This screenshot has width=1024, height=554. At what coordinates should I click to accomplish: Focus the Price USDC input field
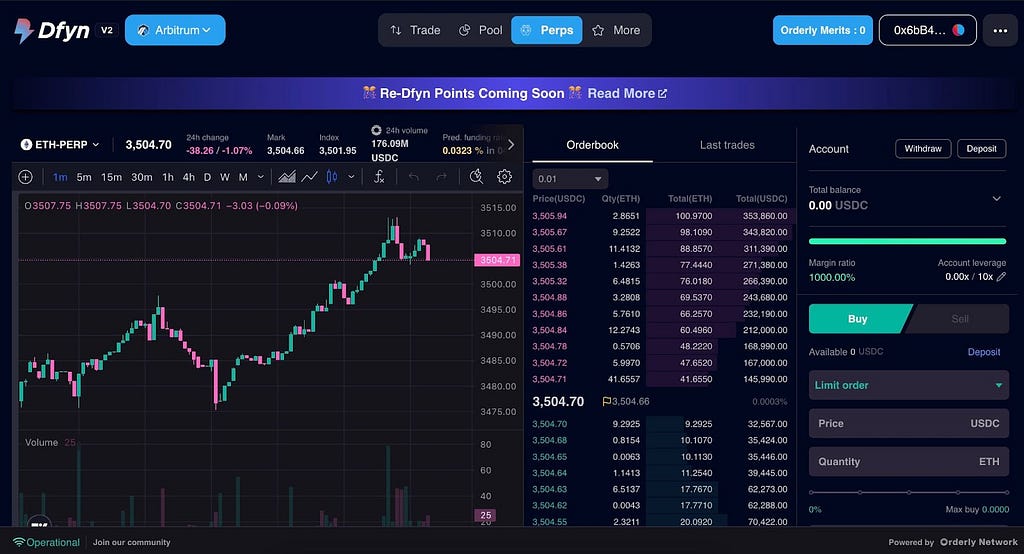click(x=908, y=423)
